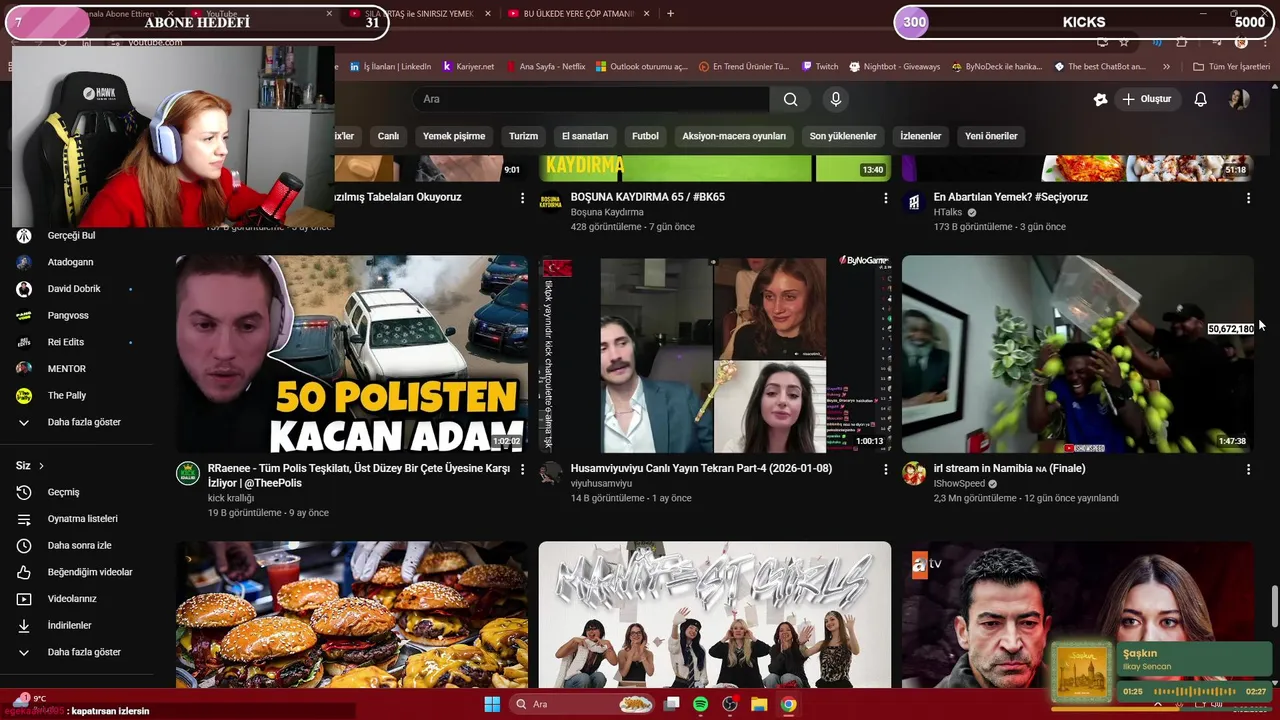Image resolution: width=1280 pixels, height=720 pixels.
Task: Select the Futbol filter chip
Action: 645,136
